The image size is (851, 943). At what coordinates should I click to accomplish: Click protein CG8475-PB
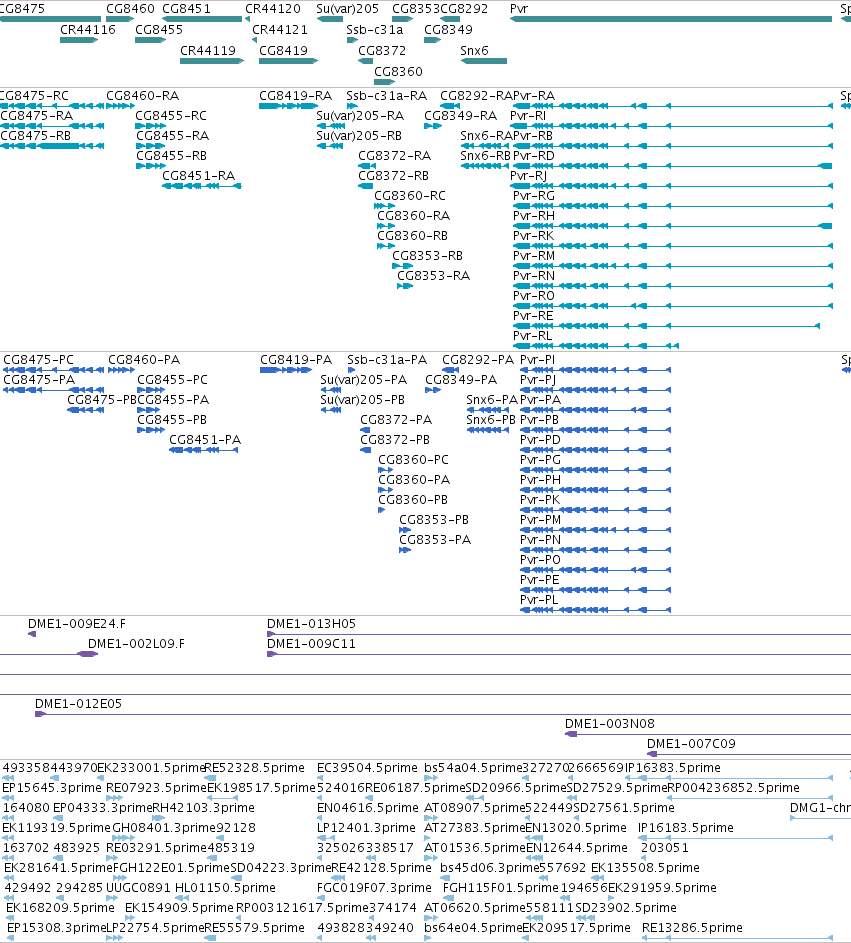tap(85, 410)
